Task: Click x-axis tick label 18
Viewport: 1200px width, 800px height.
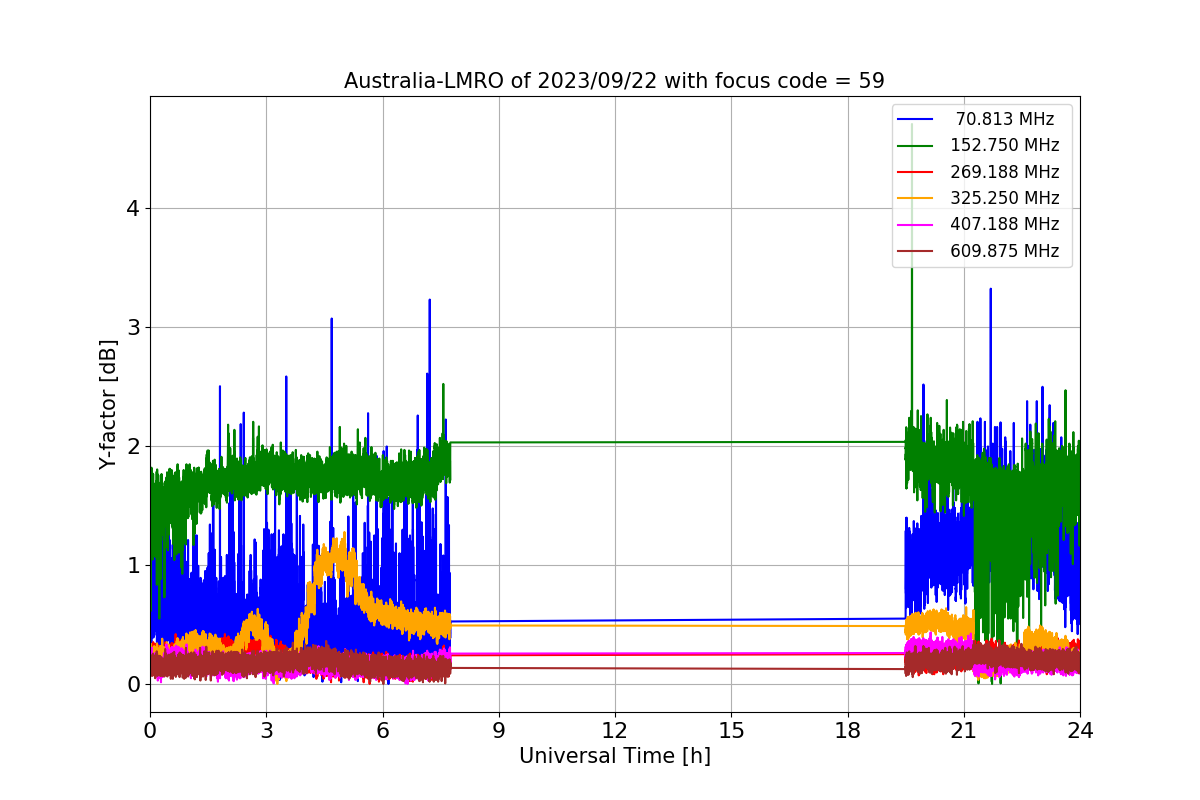Action: 847,730
